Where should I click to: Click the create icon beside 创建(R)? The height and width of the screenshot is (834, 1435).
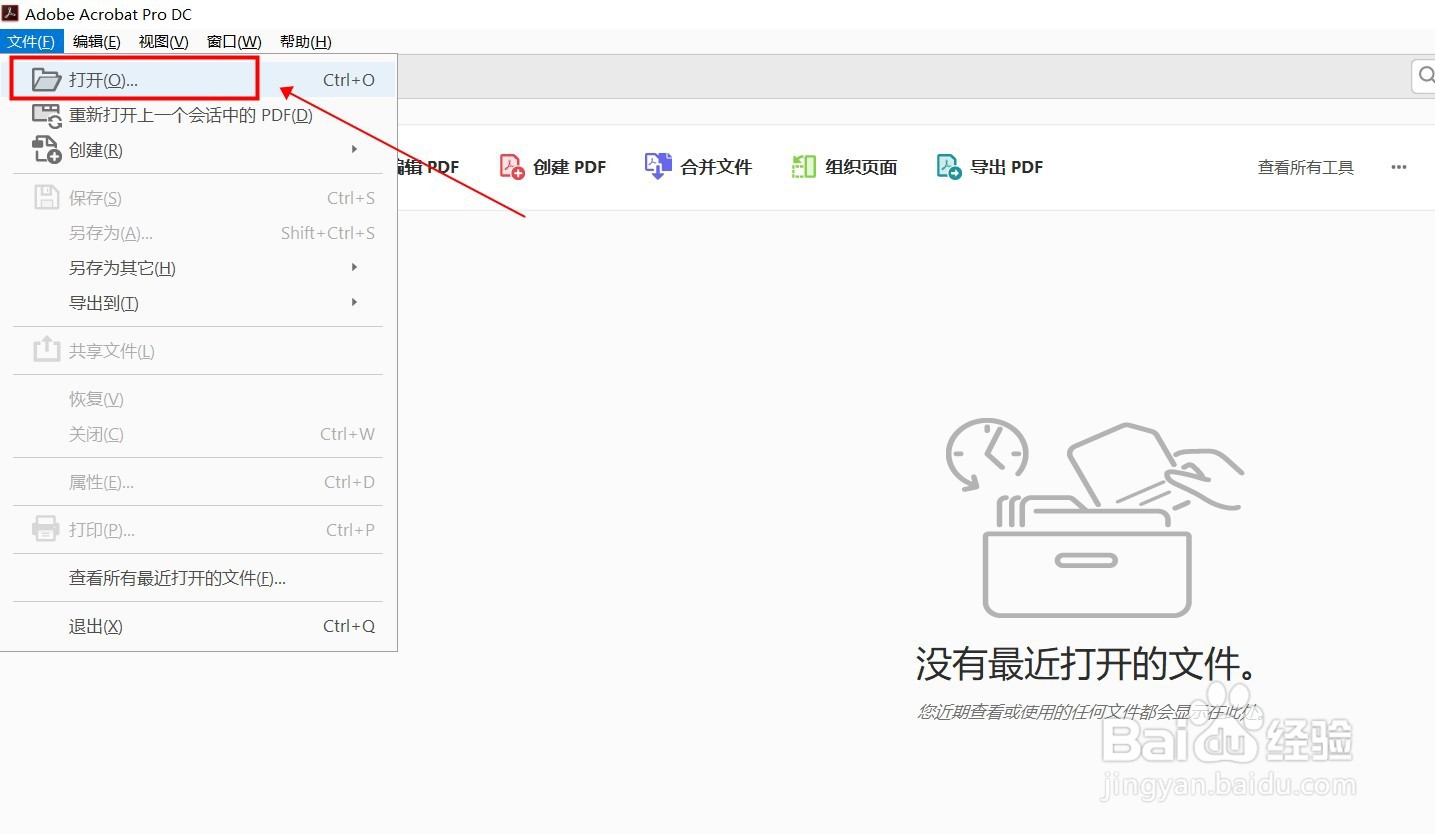[x=47, y=150]
